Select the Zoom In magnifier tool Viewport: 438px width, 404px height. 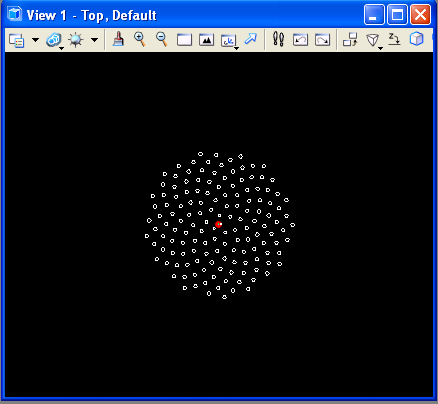pos(140,39)
